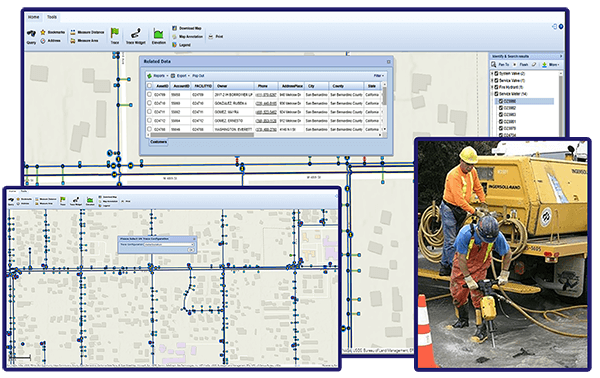Switch to the Home ribbon tab
600x378 pixels.
click(34, 17)
